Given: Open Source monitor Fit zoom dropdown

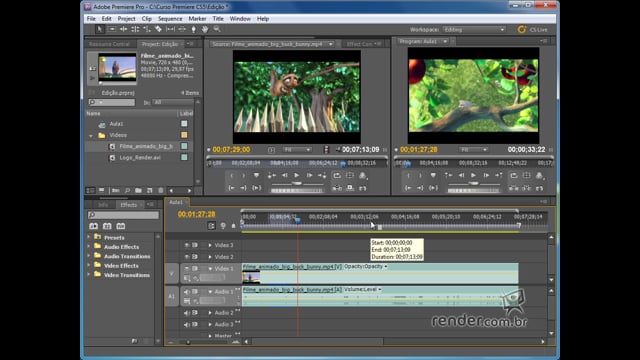Looking at the screenshot, I should [297, 150].
